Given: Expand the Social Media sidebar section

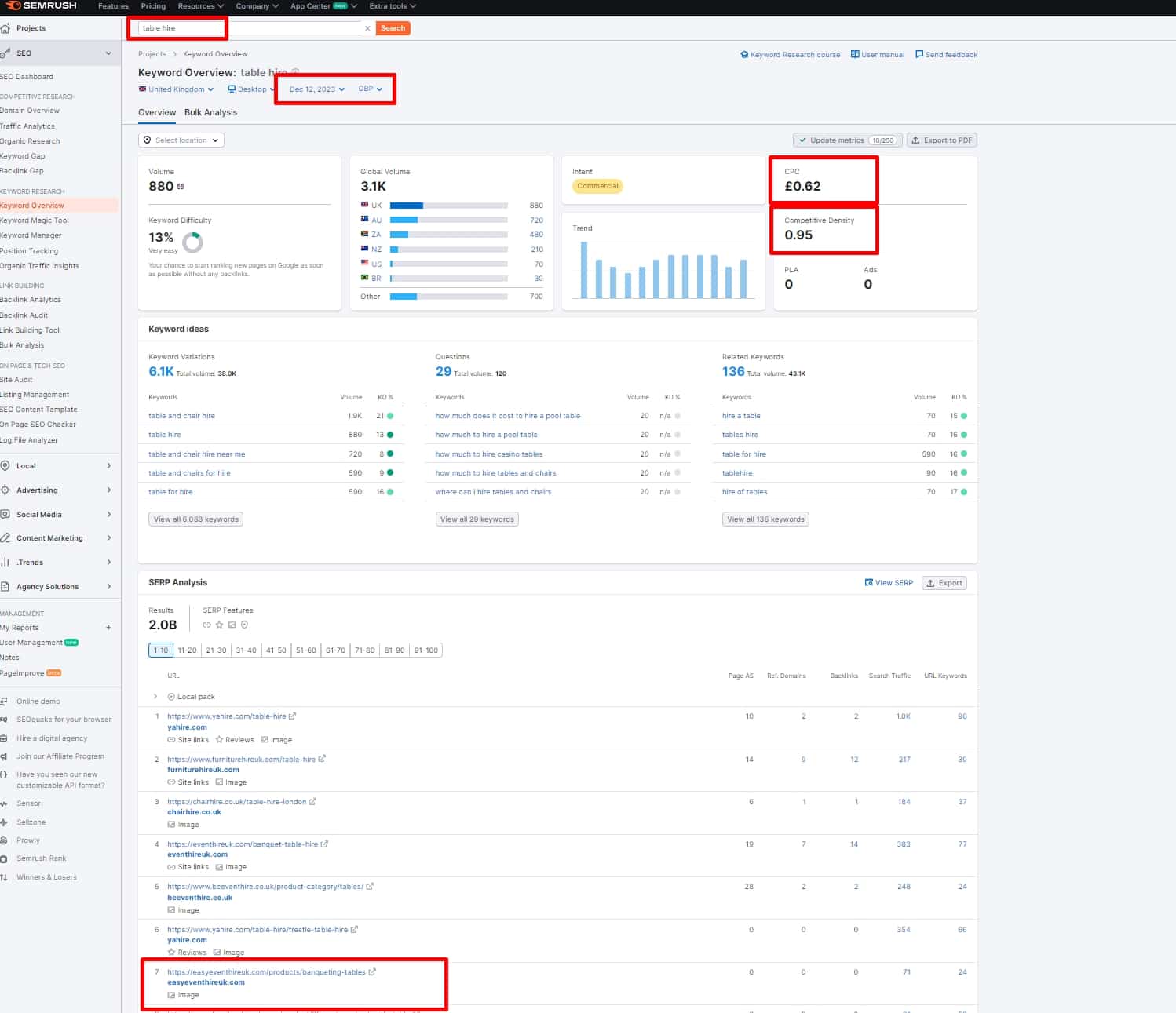Looking at the screenshot, I should [108, 515].
